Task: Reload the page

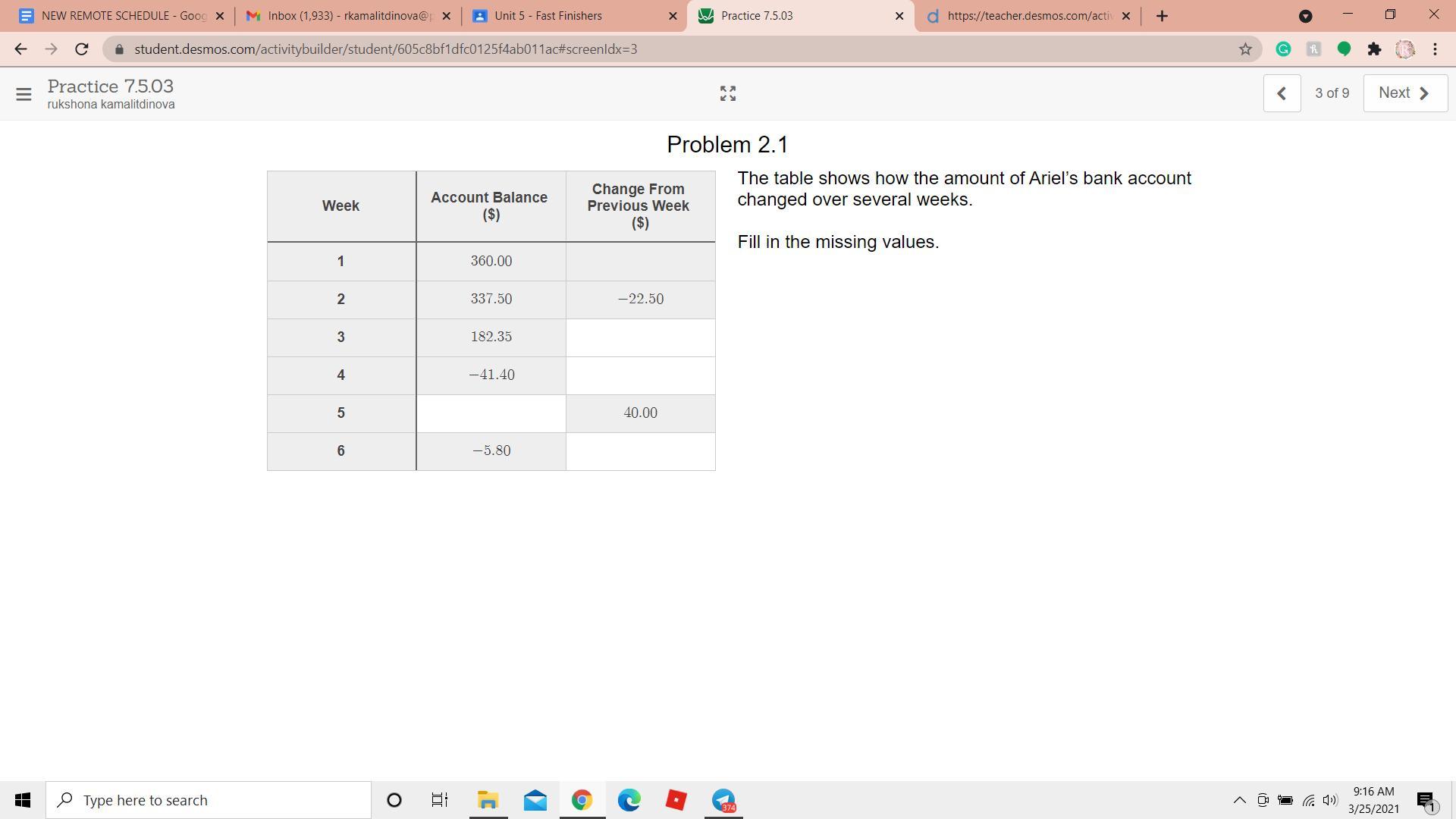Action: (x=82, y=49)
